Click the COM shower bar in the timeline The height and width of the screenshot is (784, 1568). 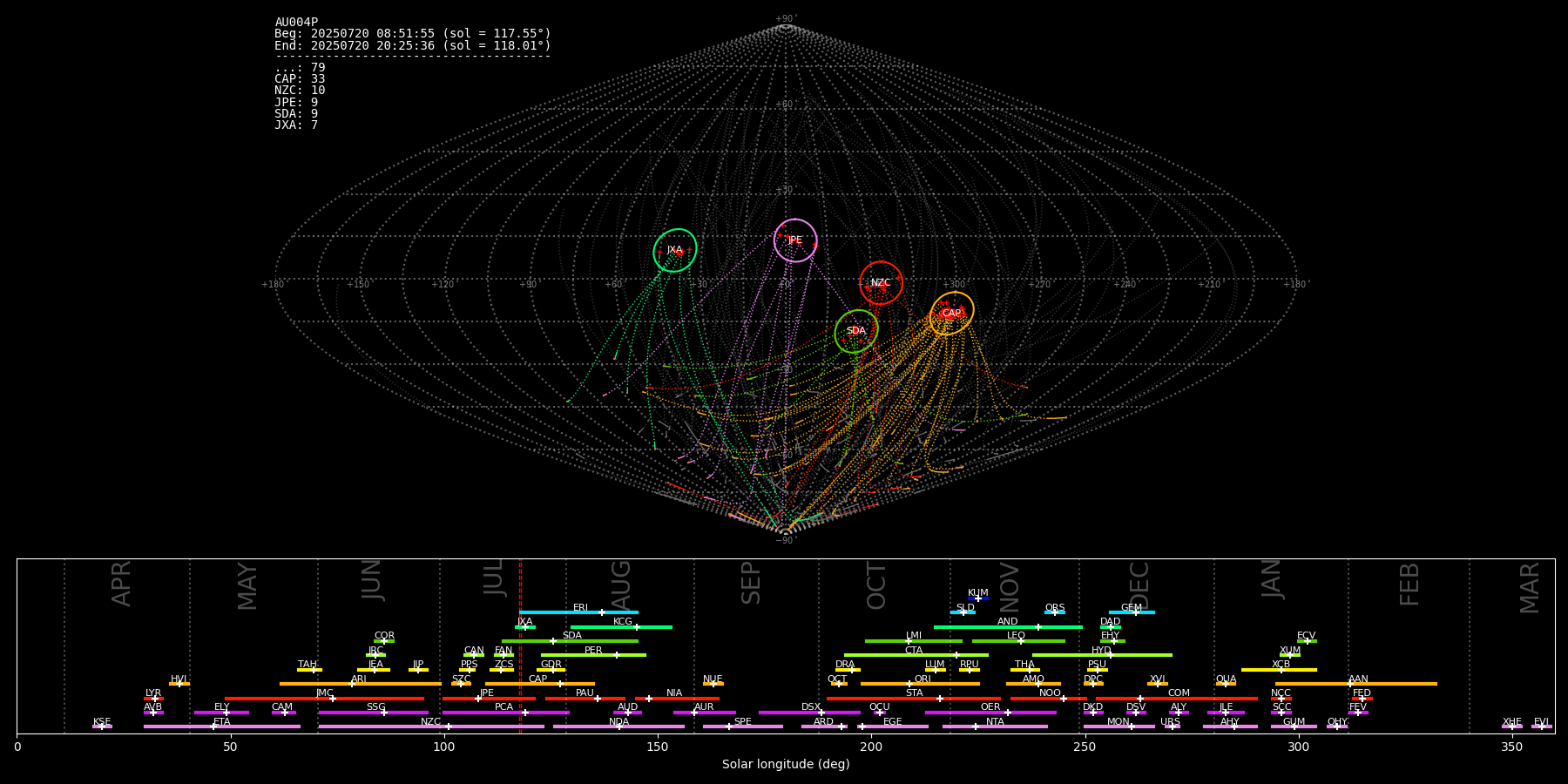[1179, 698]
